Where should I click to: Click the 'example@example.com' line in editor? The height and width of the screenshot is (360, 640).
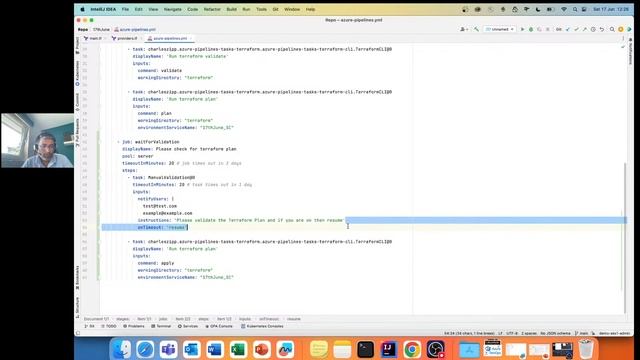pos(167,213)
